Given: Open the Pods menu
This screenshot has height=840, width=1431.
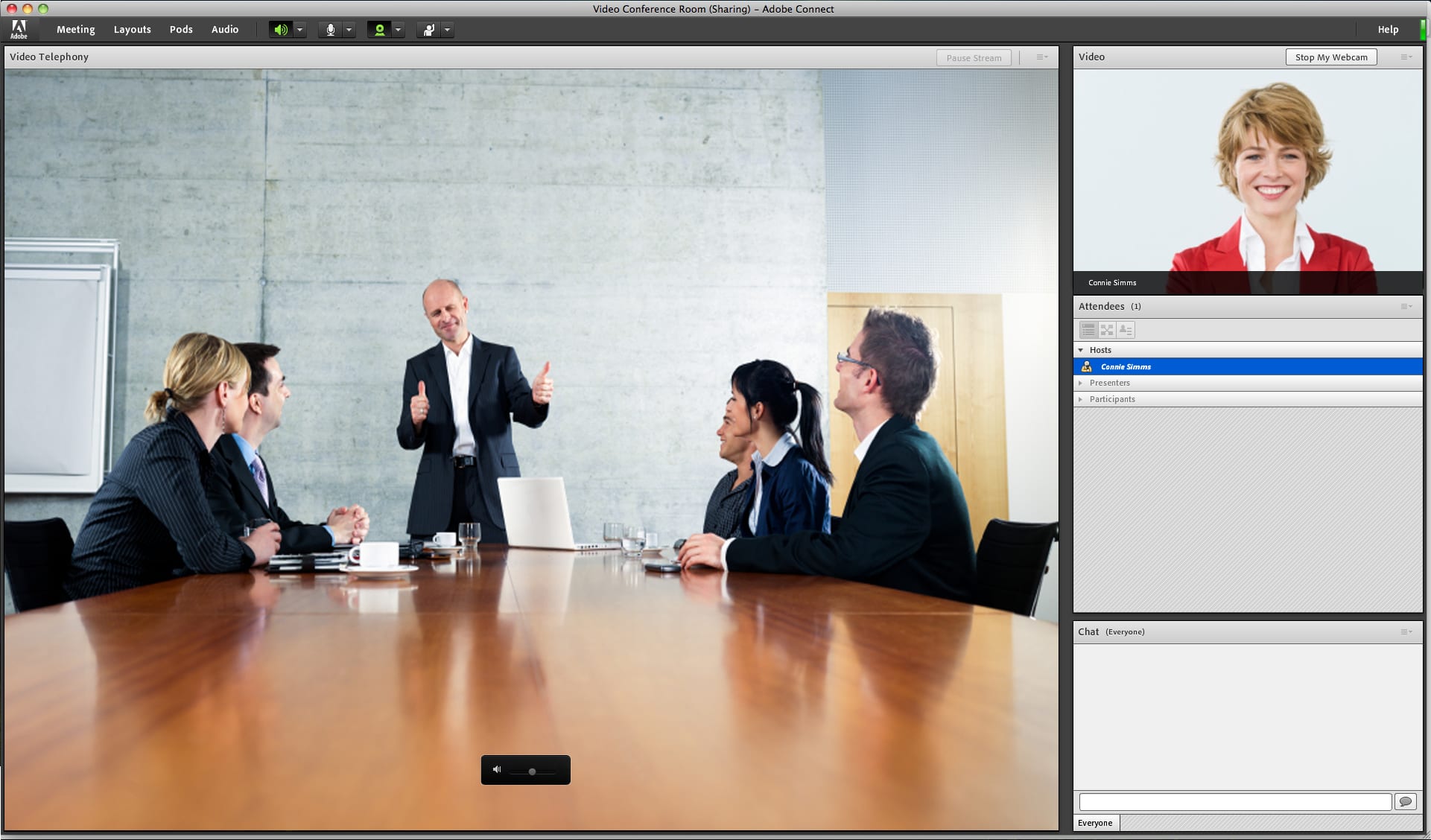Looking at the screenshot, I should click(x=181, y=30).
